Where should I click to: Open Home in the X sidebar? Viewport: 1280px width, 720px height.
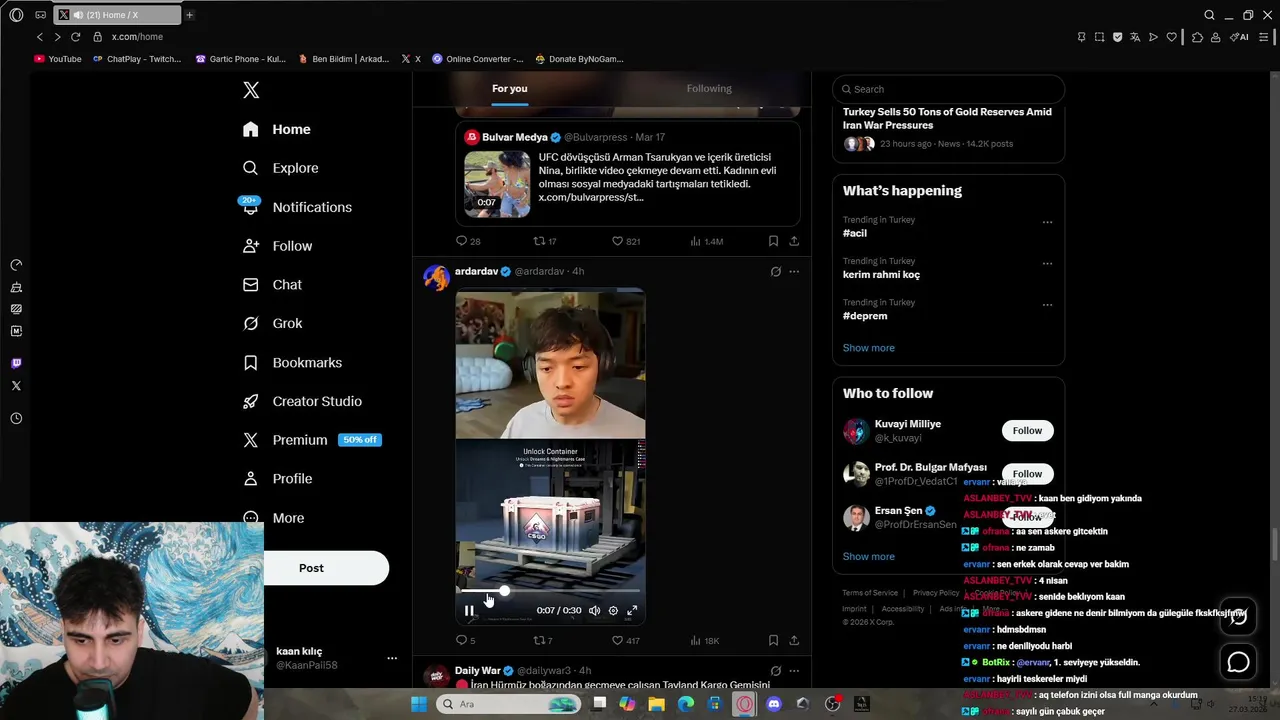pos(277,129)
